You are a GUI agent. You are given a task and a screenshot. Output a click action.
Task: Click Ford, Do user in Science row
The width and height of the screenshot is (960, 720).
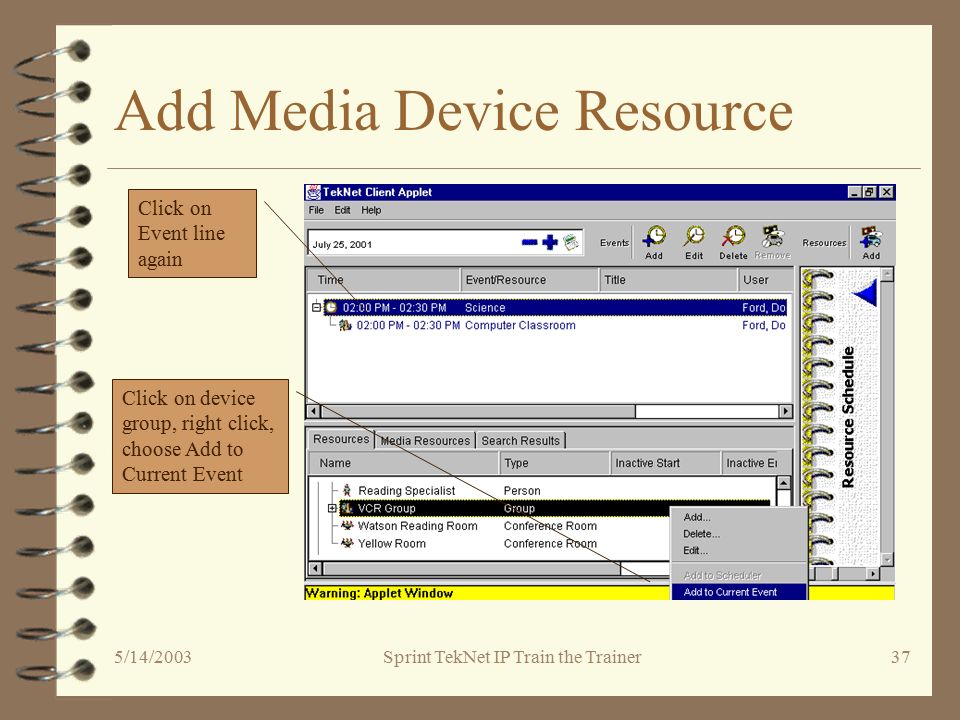pyautogui.click(x=763, y=307)
